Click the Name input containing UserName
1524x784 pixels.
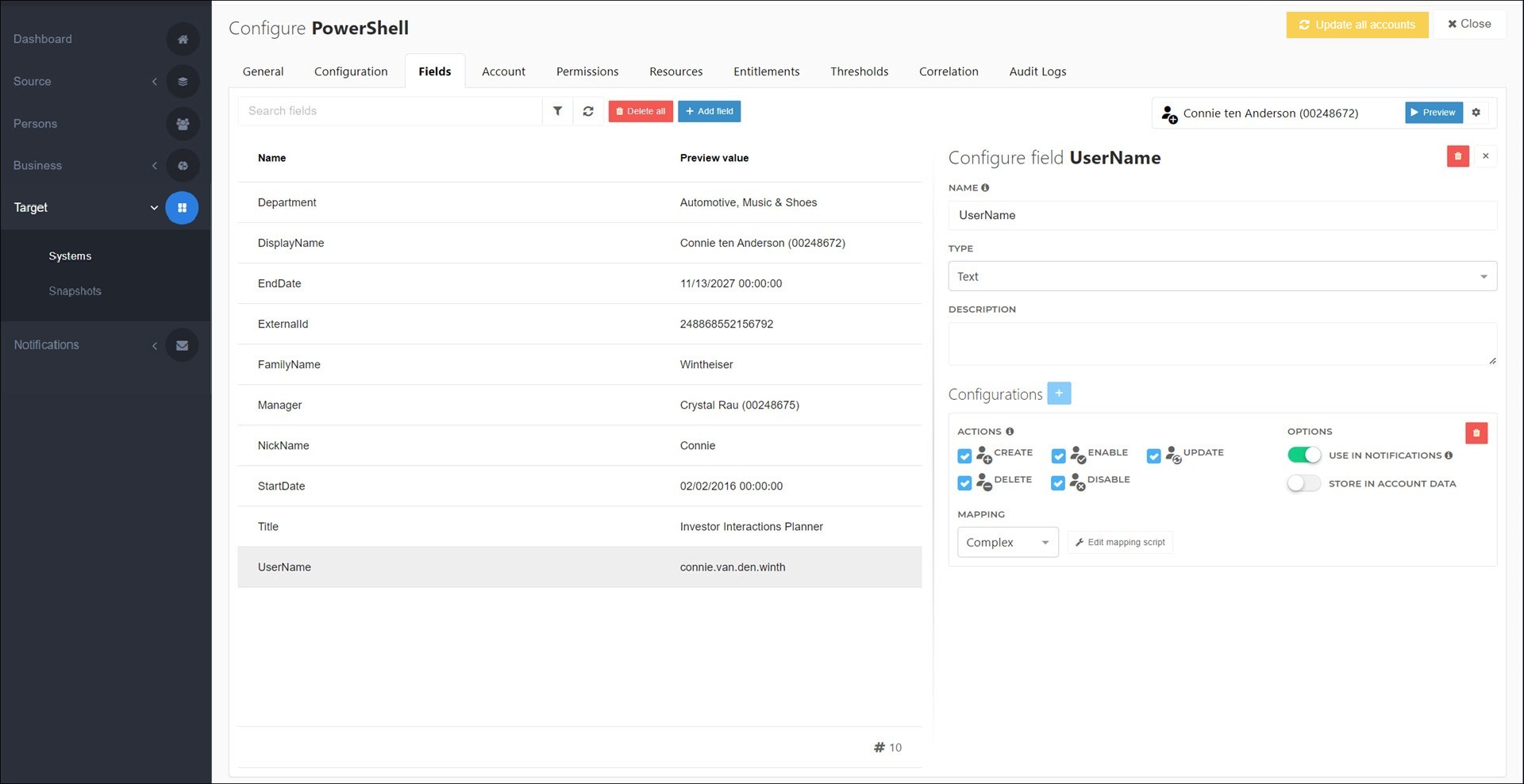click(x=1222, y=215)
